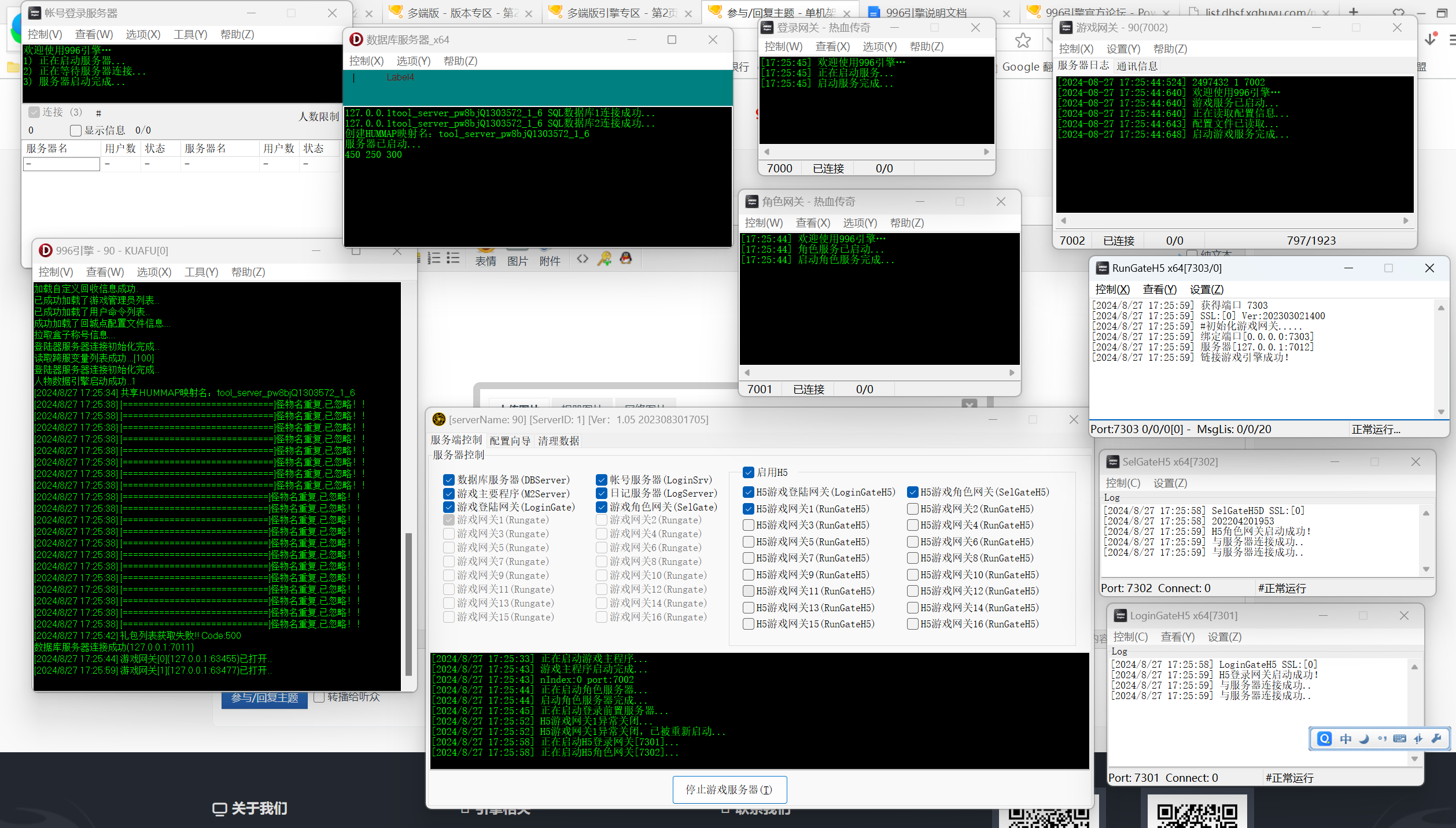Click left scroll arrow in 角色网关 log
Viewport: 1456px width, 828px height.
pos(747,372)
